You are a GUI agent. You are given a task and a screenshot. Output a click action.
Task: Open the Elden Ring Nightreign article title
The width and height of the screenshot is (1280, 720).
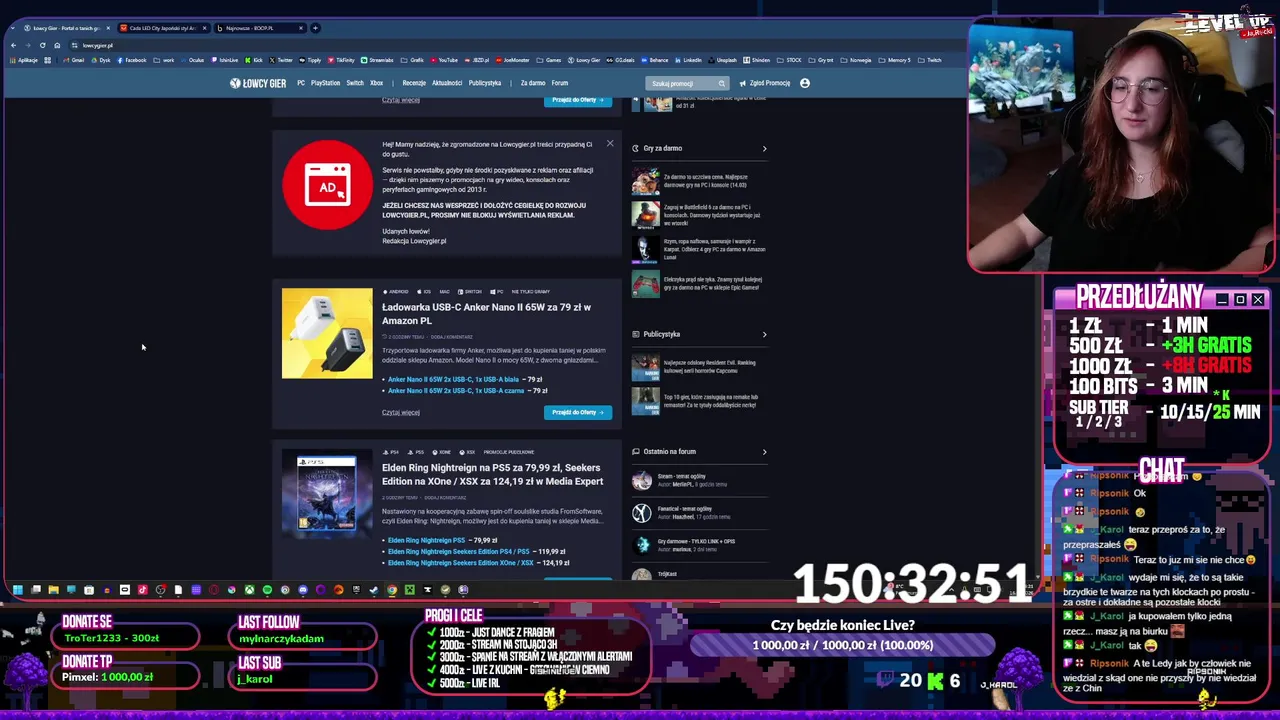click(x=492, y=474)
